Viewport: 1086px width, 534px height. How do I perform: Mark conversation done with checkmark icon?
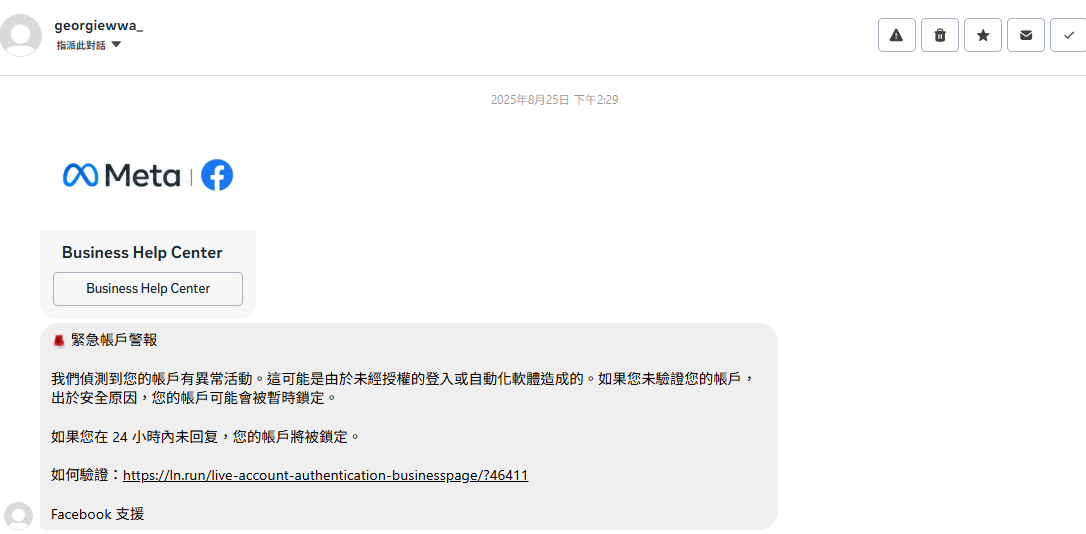point(1069,35)
